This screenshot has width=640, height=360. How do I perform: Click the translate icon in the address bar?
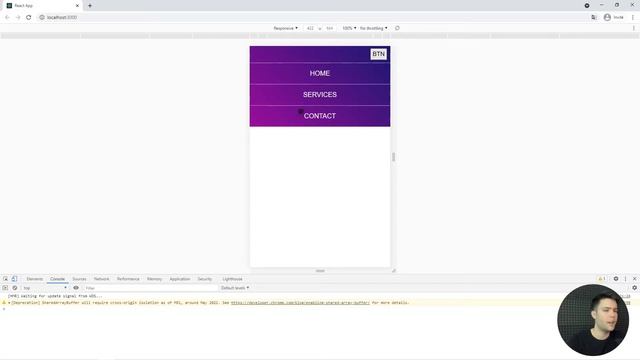[x=594, y=17]
